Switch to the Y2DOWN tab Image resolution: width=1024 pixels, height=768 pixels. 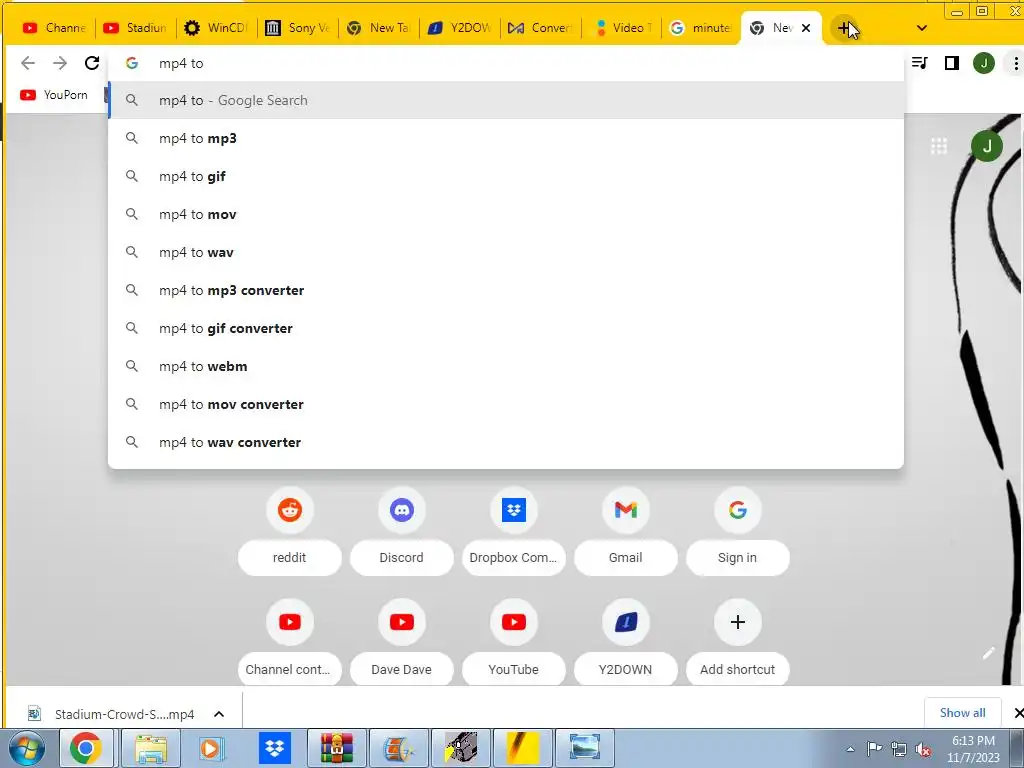459,28
